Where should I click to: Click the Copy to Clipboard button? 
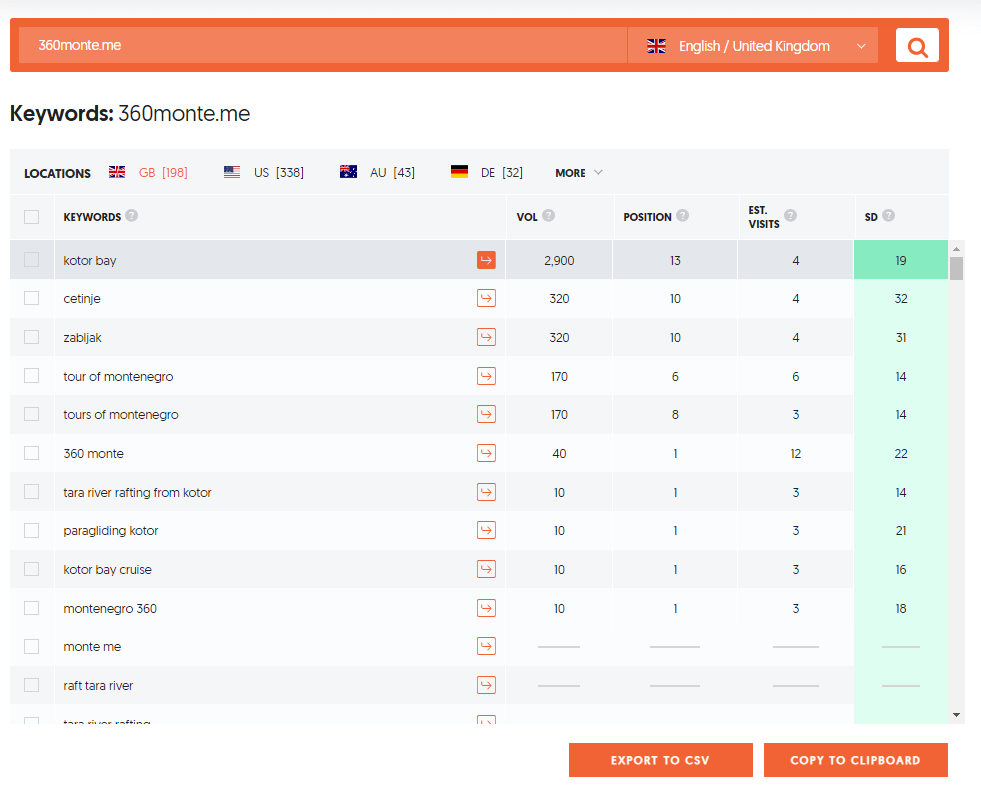(x=855, y=760)
